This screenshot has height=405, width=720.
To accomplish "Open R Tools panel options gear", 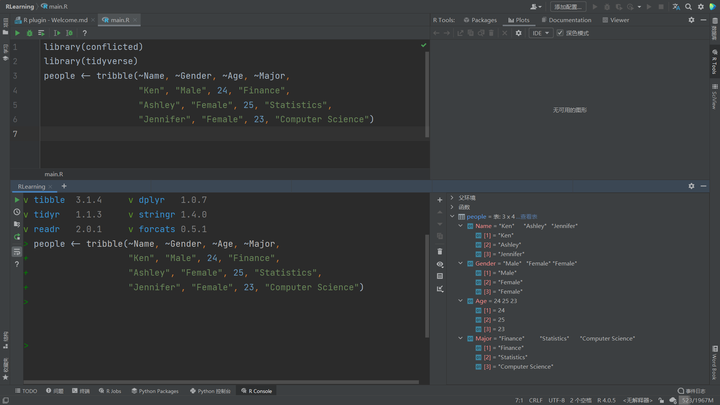I will (x=691, y=20).
